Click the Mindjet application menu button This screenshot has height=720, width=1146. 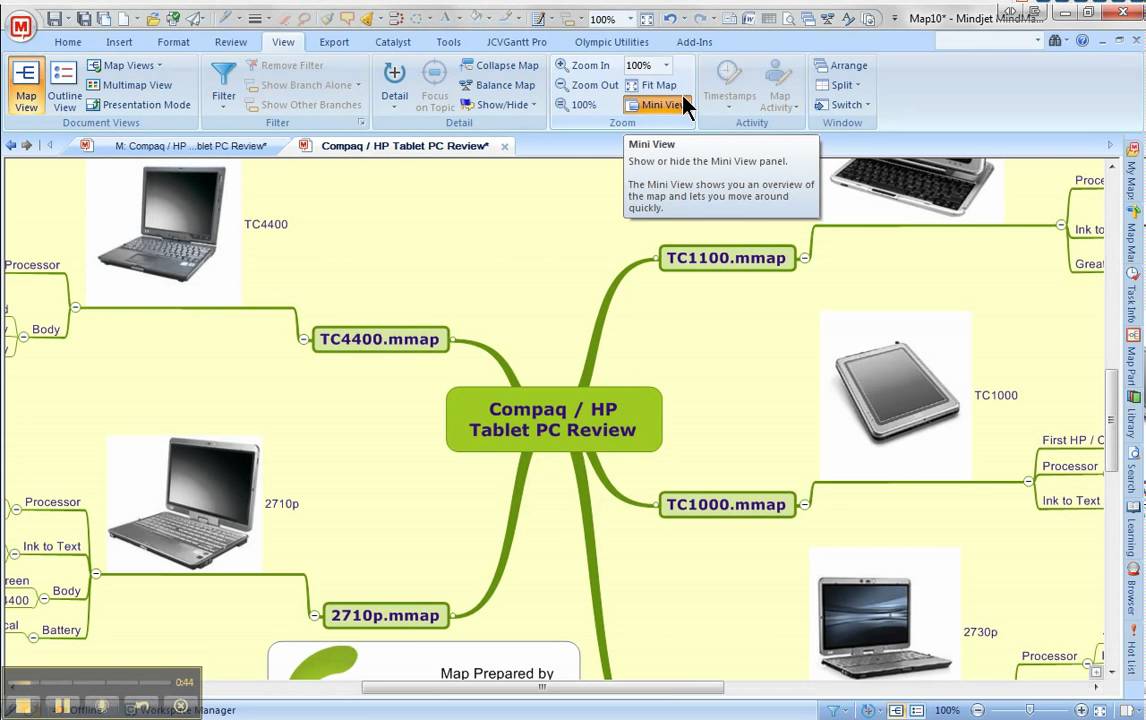click(x=21, y=28)
